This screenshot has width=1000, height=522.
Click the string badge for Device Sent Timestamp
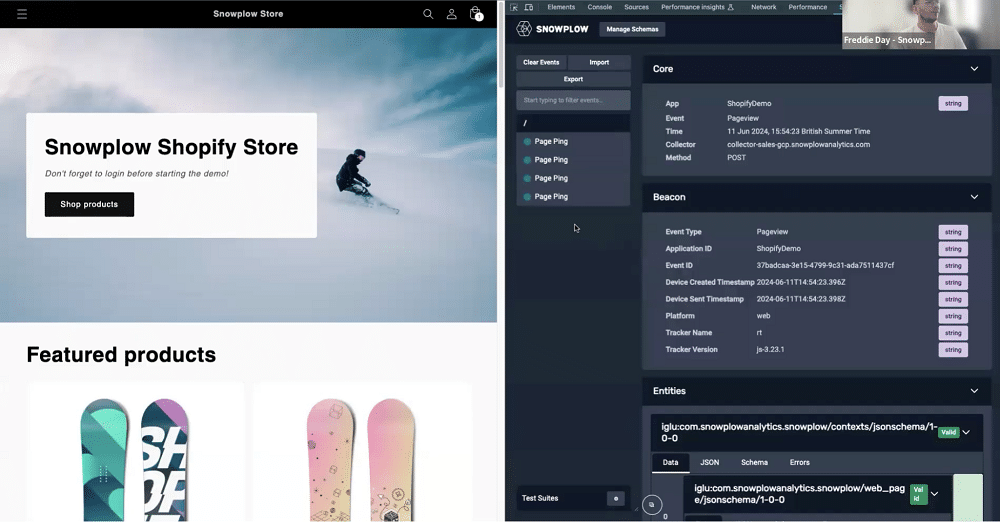pos(953,299)
